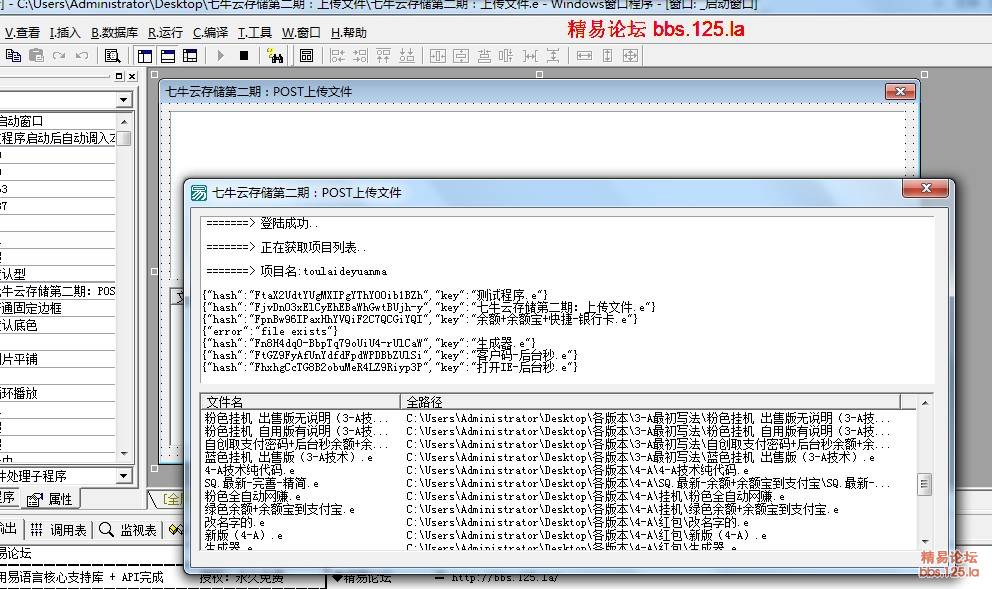
Task: Click the file list scroll-down arrow
Action: [x=925, y=542]
